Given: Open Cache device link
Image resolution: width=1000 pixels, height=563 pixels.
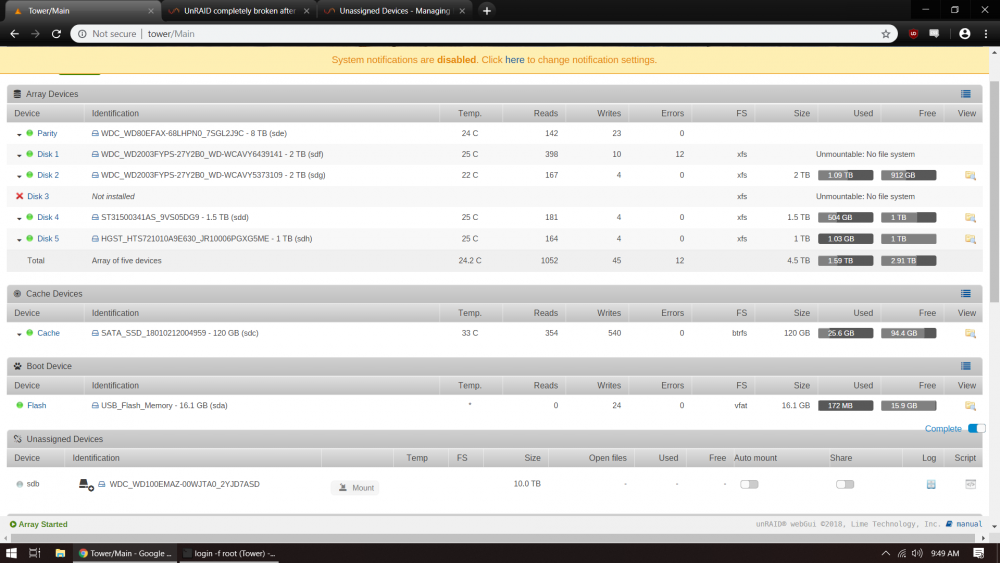Looking at the screenshot, I should (x=48, y=333).
